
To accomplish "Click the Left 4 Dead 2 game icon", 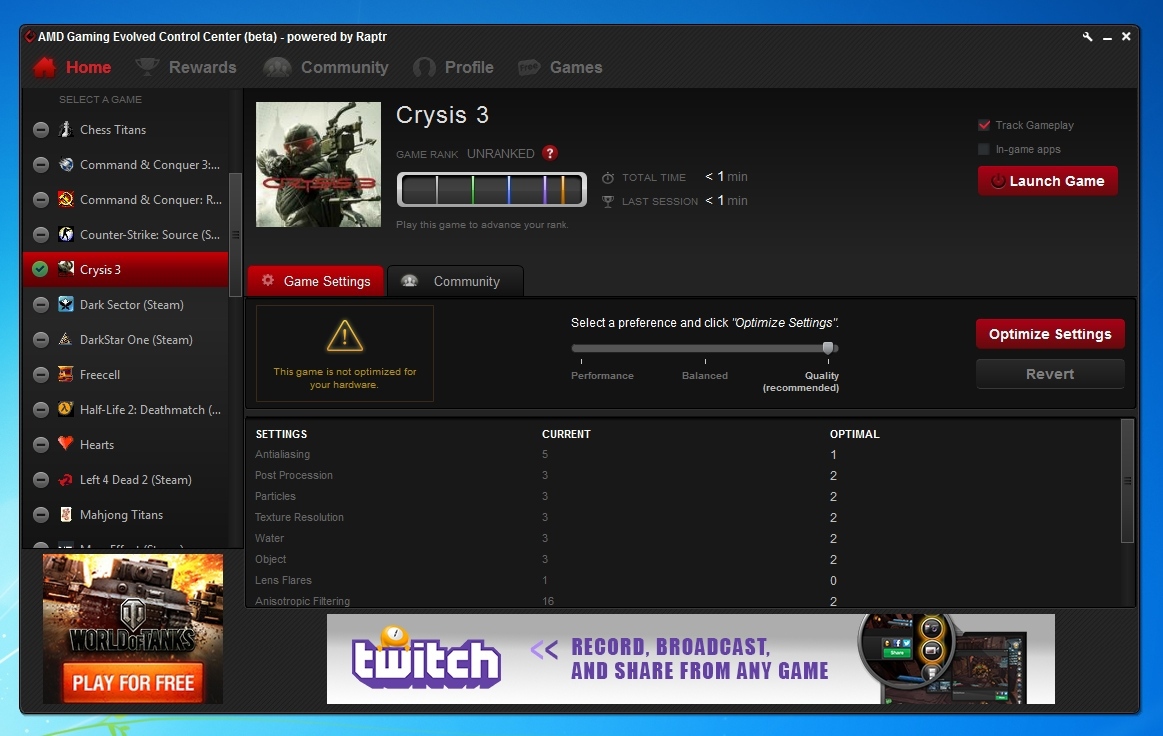I will tap(66, 479).
